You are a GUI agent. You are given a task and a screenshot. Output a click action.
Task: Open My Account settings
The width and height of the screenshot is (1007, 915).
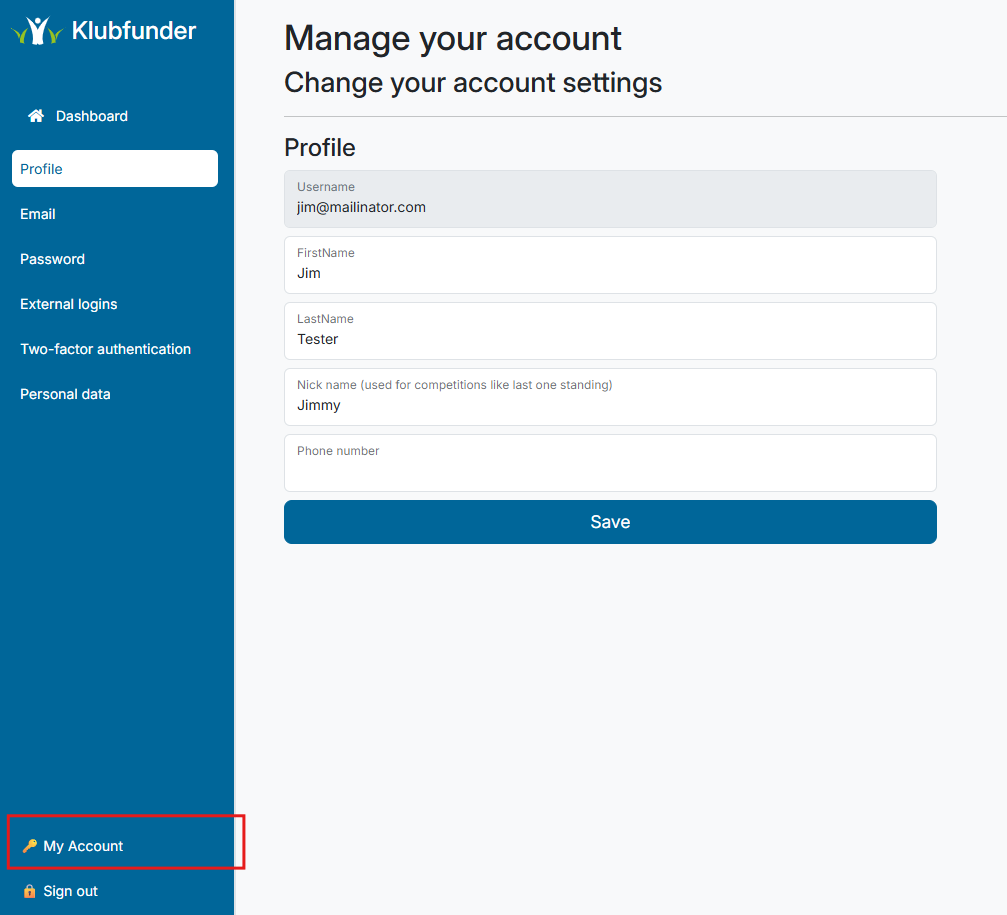(x=82, y=845)
